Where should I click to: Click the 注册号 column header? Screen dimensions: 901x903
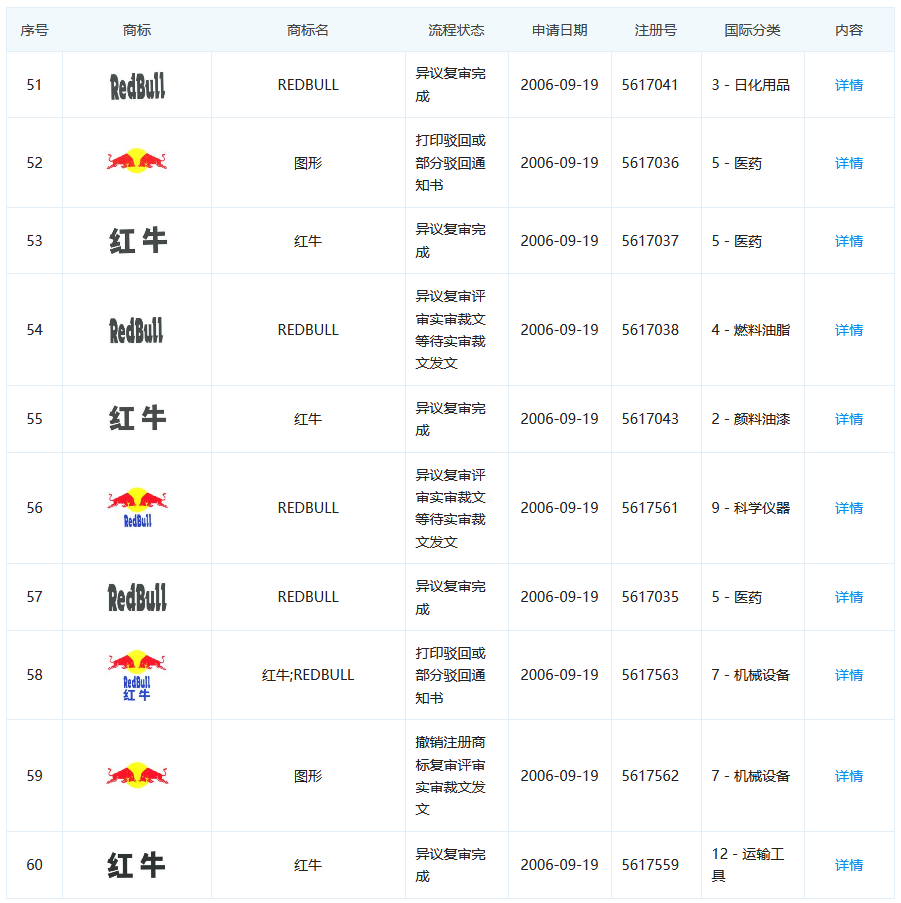(x=656, y=30)
